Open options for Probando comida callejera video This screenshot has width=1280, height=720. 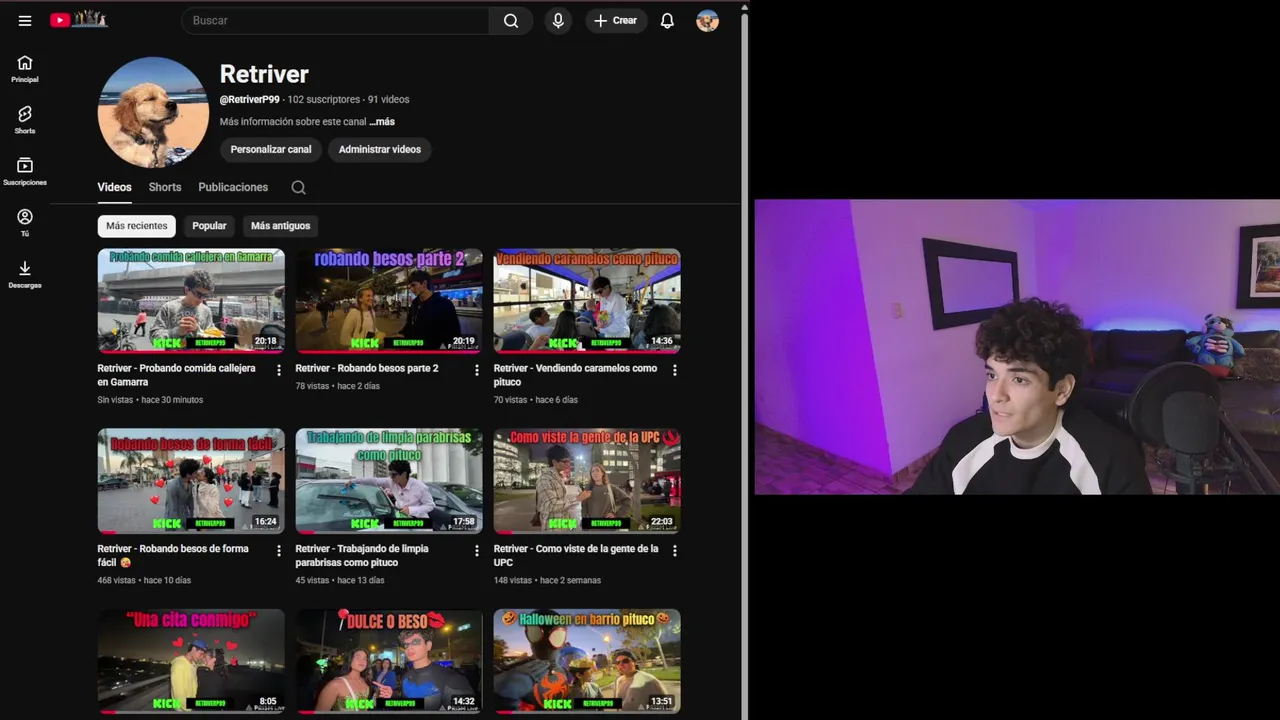click(x=279, y=370)
